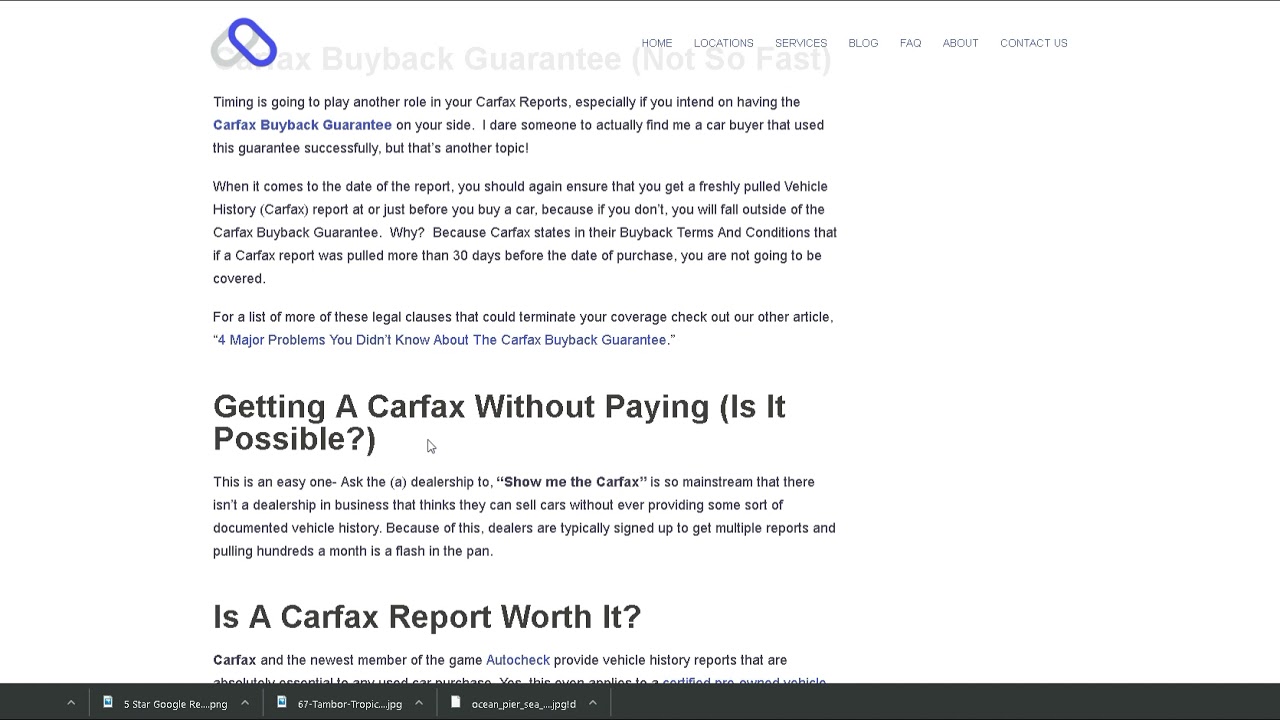Open the 67-Tambor-Tropic...jpg download
The width and height of the screenshot is (1280, 720).
coord(350,704)
